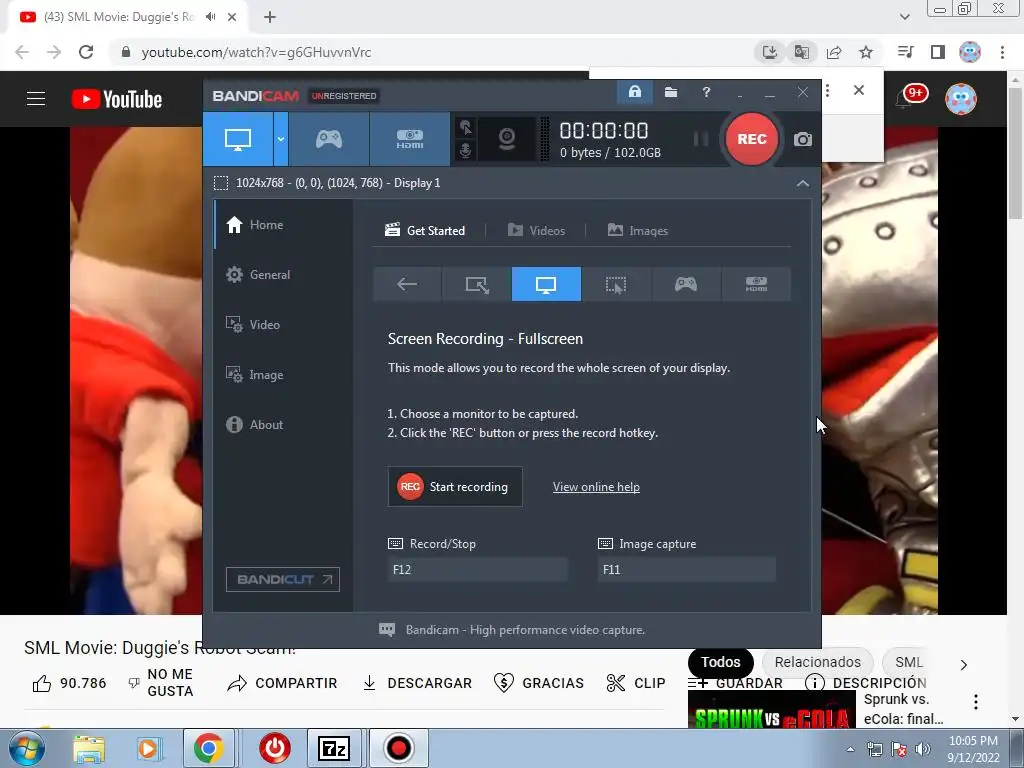Screen dimensions: 1024x768
Task: Open About section in Bandicam sidebar
Action: click(266, 424)
